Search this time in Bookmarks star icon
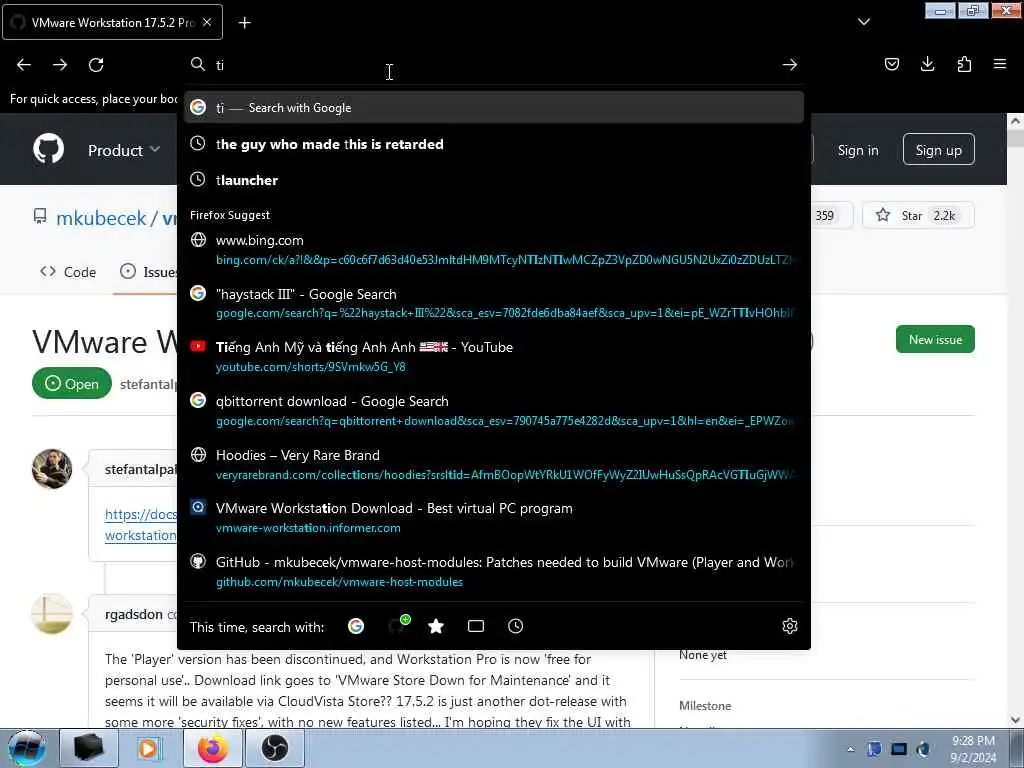Image resolution: width=1024 pixels, height=768 pixels. 436,626
